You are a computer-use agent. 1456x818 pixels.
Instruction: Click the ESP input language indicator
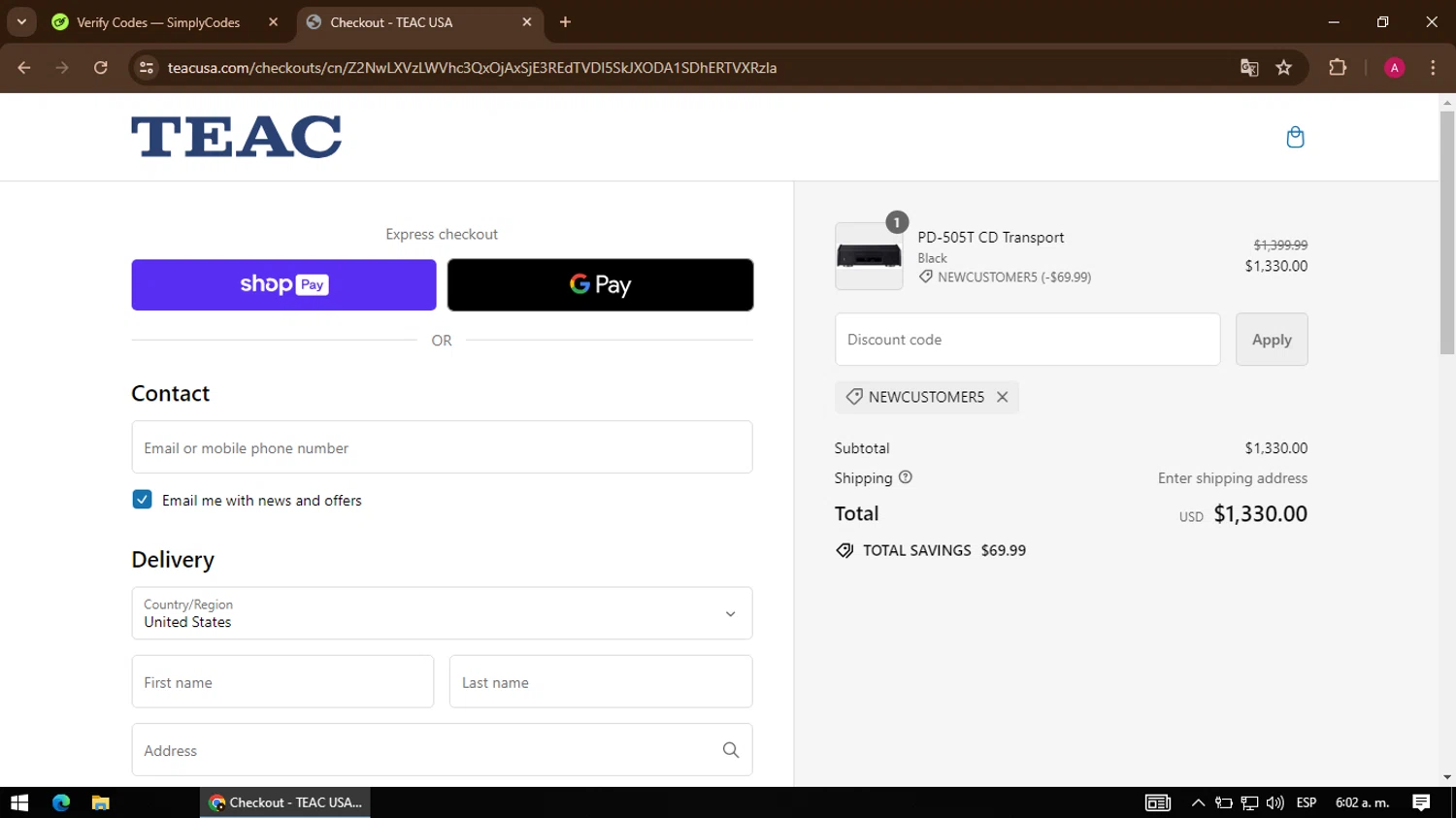[x=1307, y=802]
